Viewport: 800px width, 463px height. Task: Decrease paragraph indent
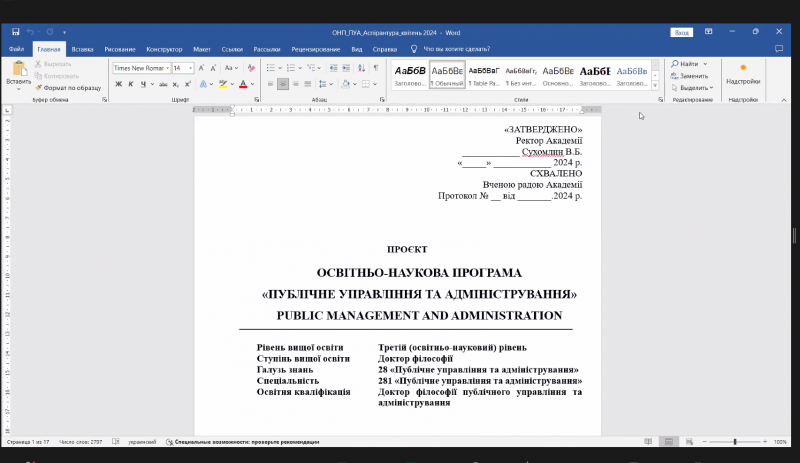click(x=334, y=68)
